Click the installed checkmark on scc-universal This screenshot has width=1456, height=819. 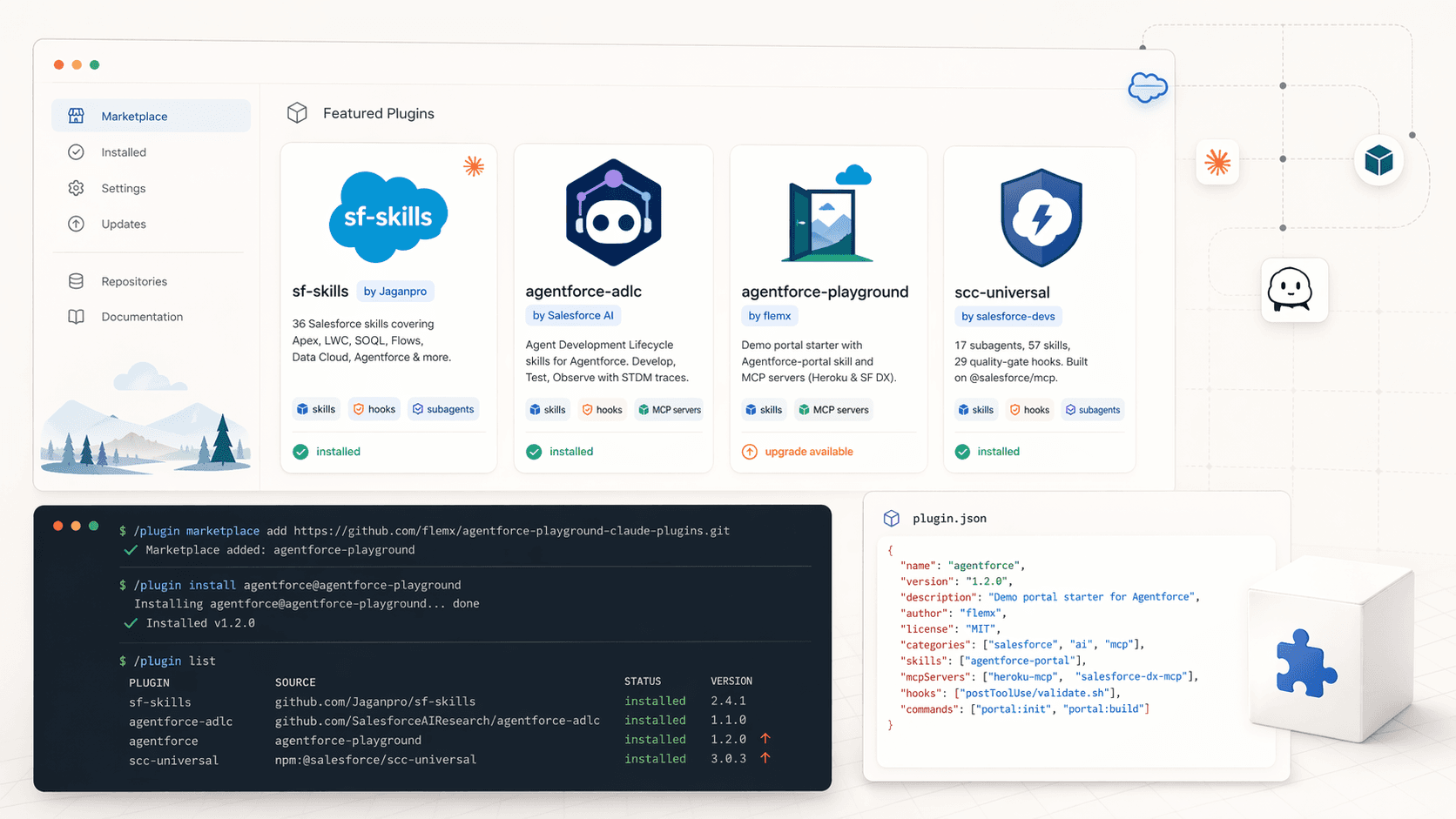click(x=962, y=452)
